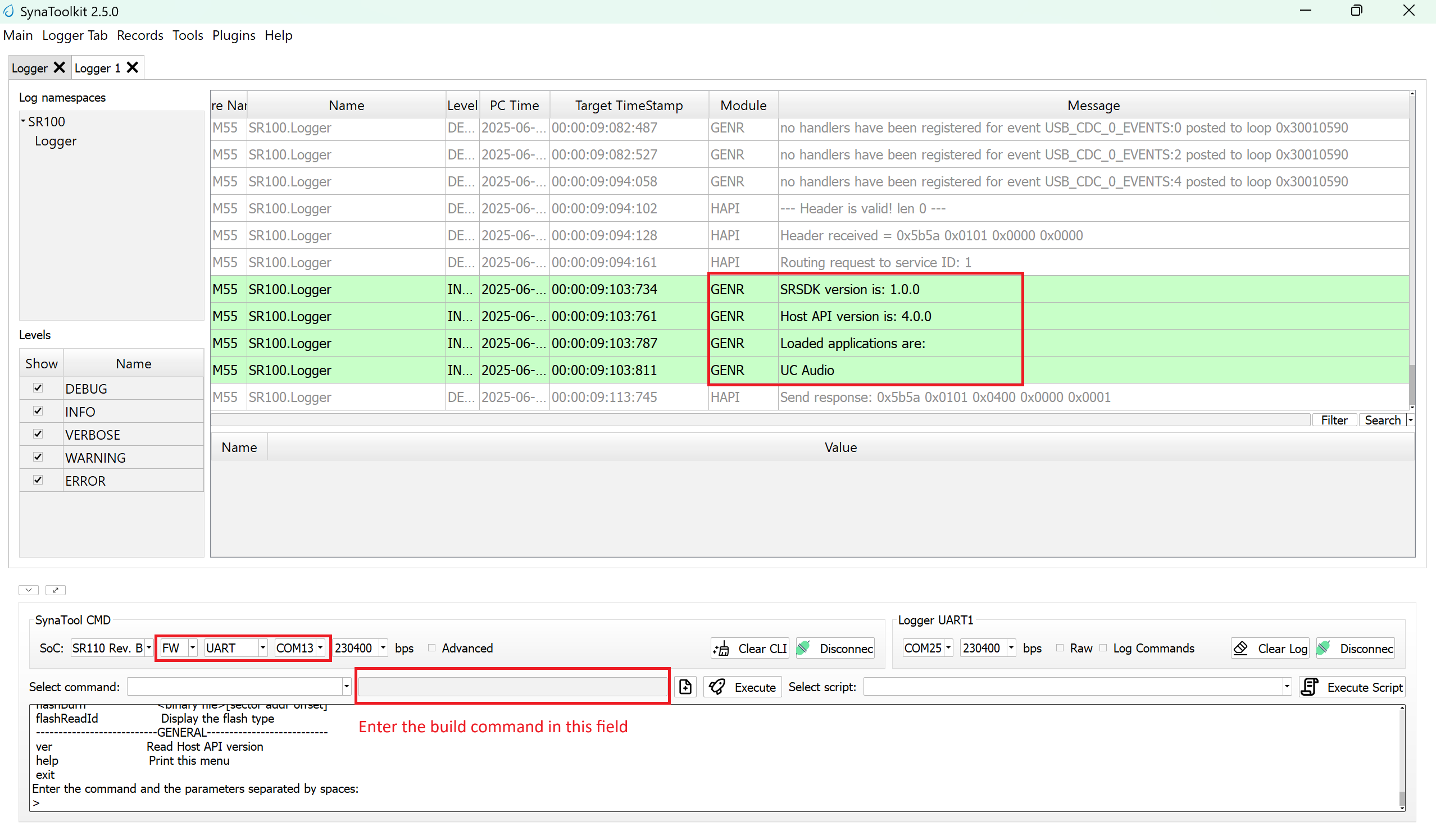Enable the Log Commands checkbox

pyautogui.click(x=1103, y=647)
